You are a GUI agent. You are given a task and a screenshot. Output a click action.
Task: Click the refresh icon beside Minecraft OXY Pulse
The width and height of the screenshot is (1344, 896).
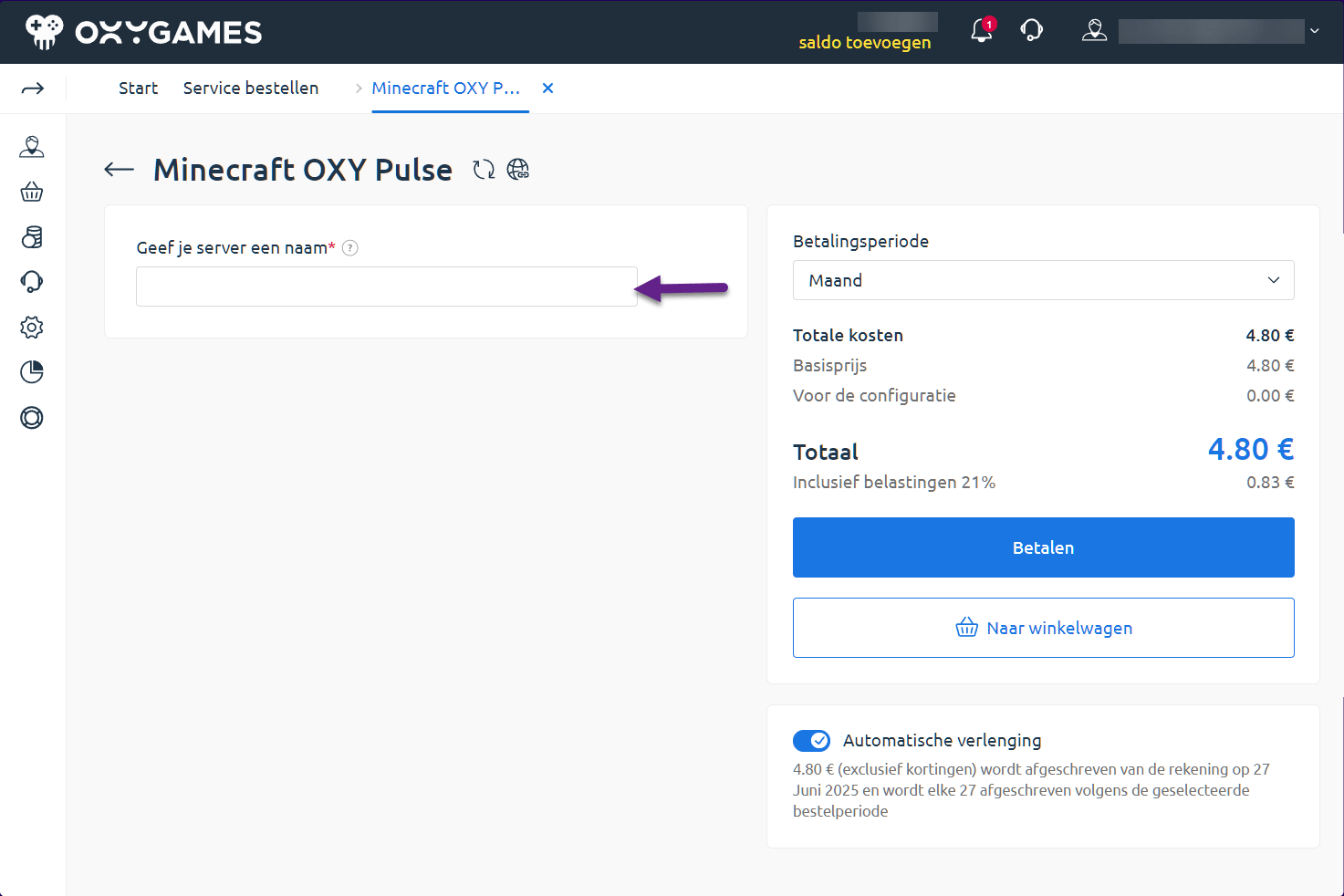tap(483, 169)
